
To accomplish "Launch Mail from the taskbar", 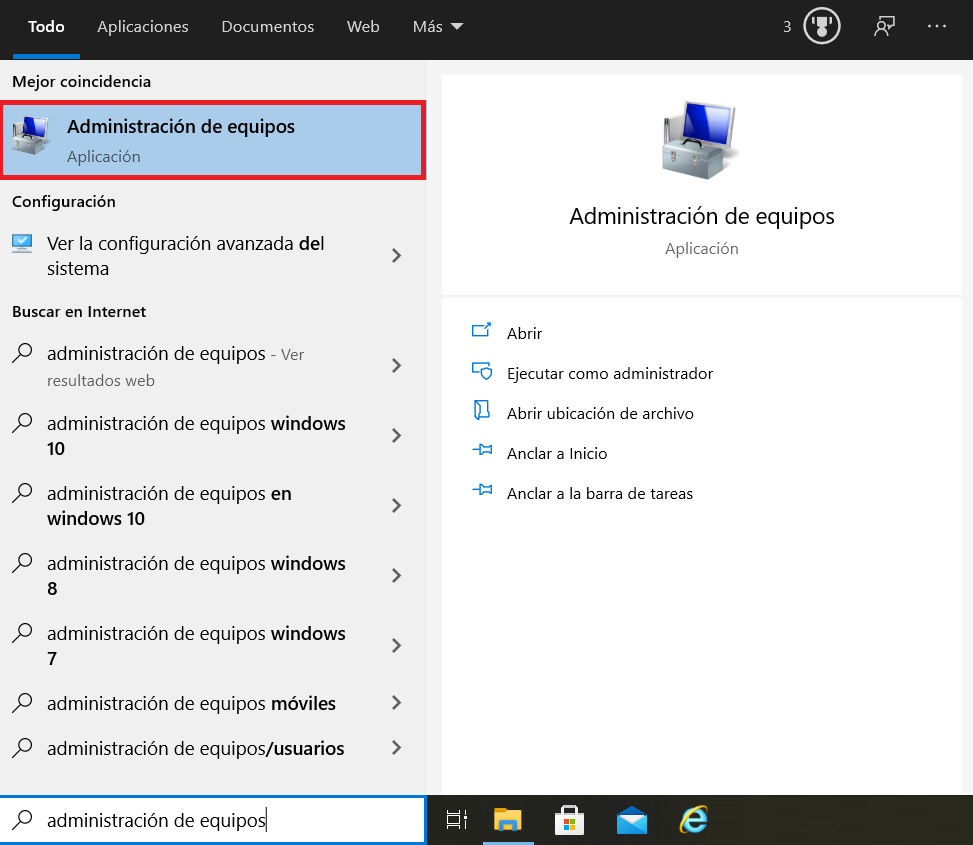I will [631, 820].
